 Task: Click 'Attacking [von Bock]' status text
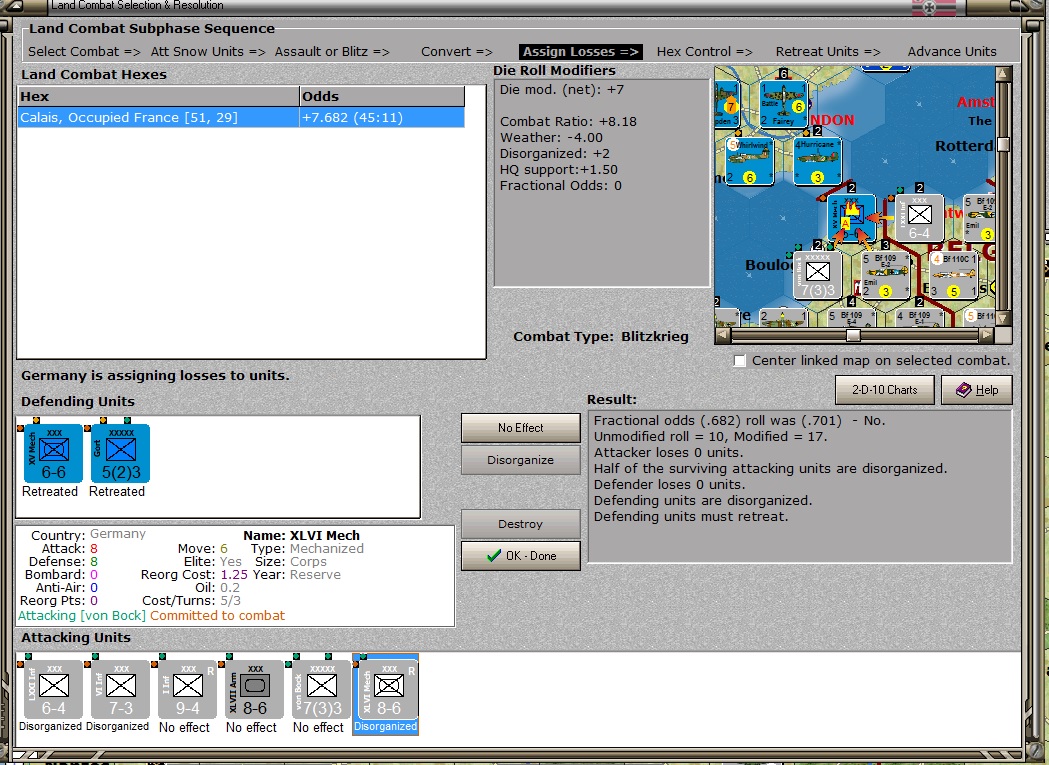point(82,615)
